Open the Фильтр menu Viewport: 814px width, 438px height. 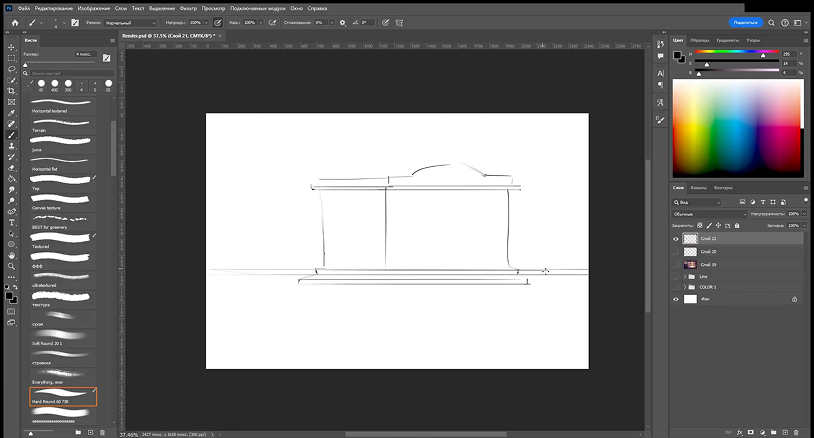(x=188, y=7)
